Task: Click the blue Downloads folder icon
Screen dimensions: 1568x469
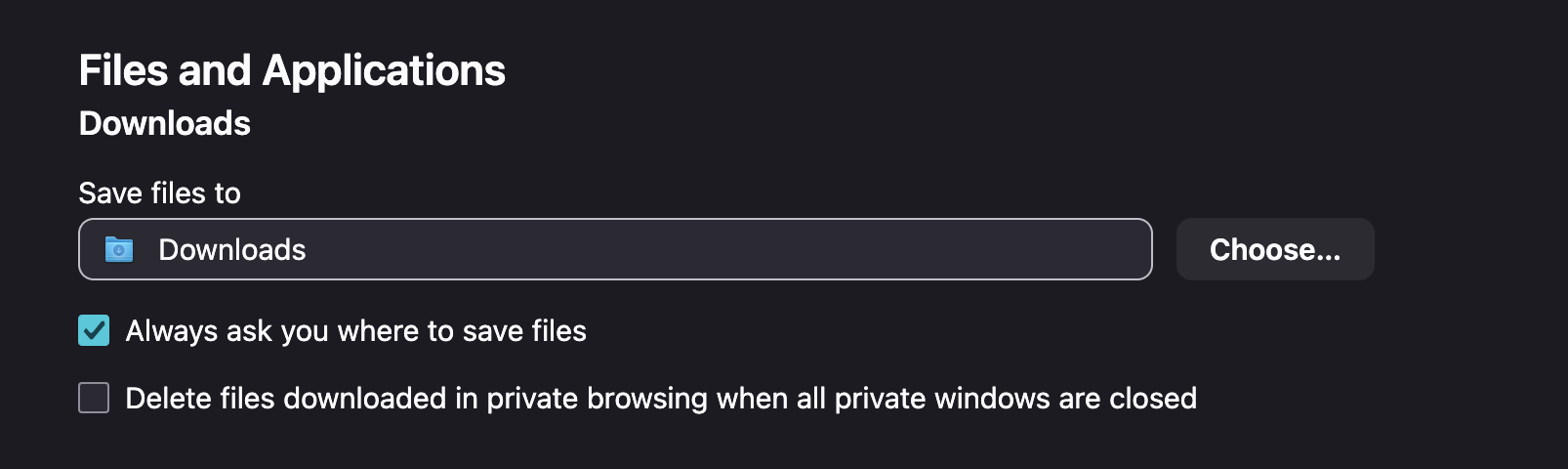Action: pyautogui.click(x=119, y=250)
